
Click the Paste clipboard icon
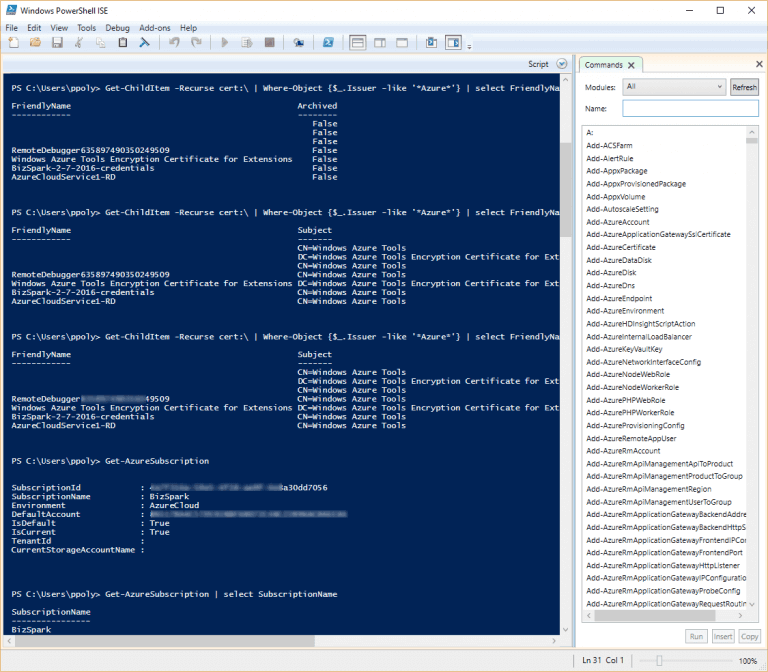(x=122, y=43)
